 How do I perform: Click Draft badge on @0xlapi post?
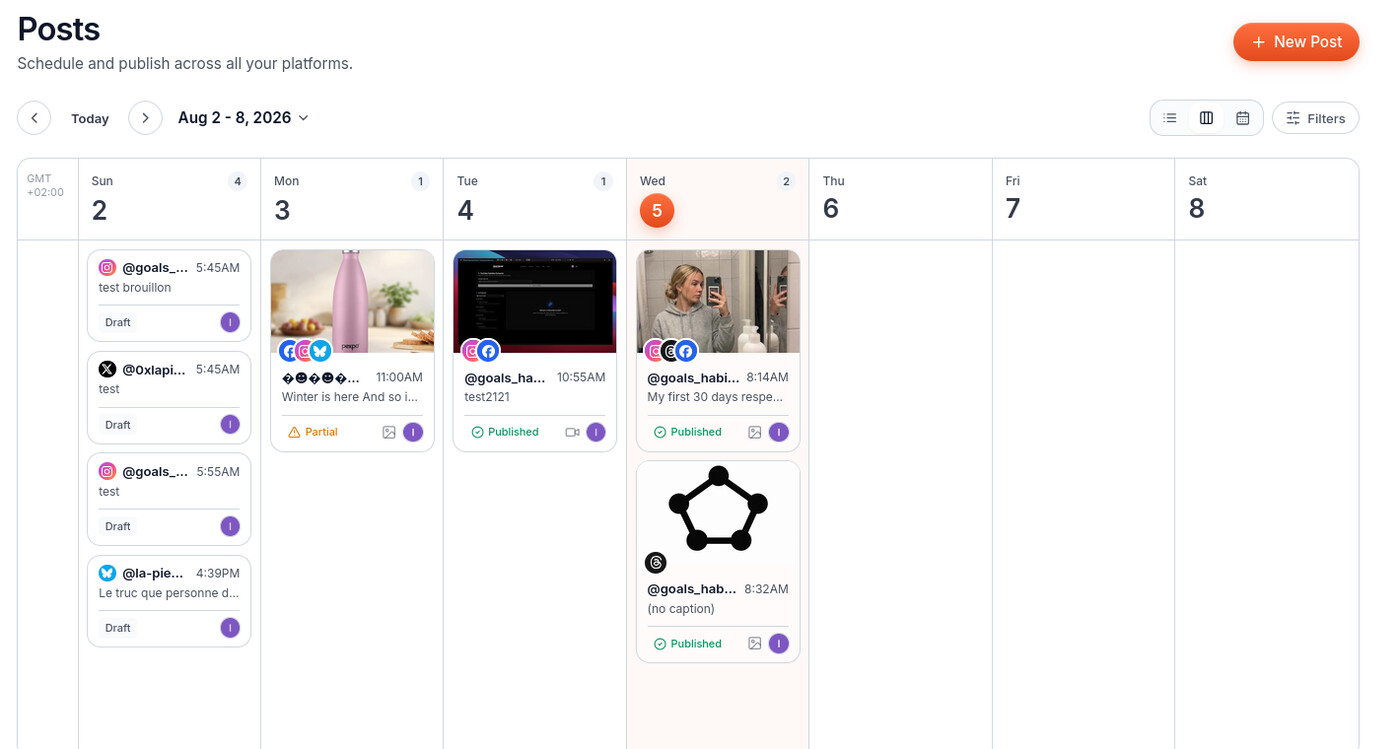tap(118, 425)
